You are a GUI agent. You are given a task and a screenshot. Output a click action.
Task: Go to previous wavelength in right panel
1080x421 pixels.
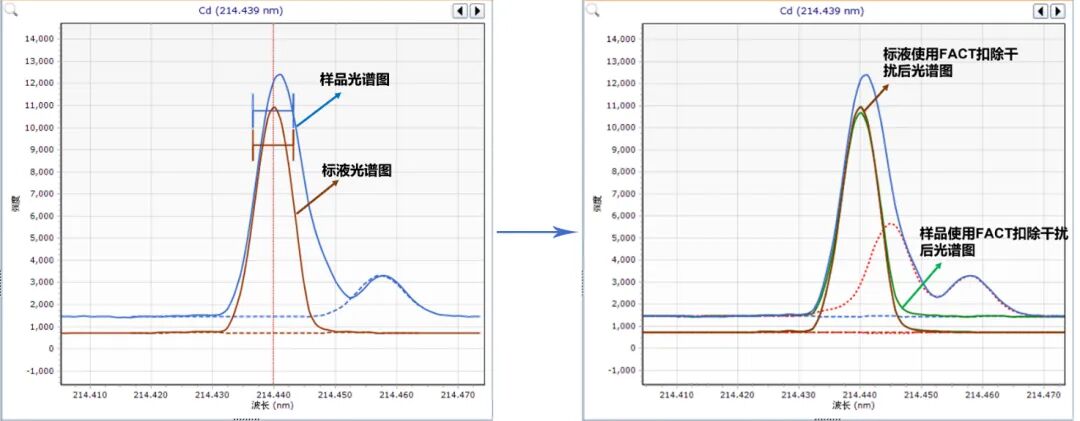coord(1041,11)
